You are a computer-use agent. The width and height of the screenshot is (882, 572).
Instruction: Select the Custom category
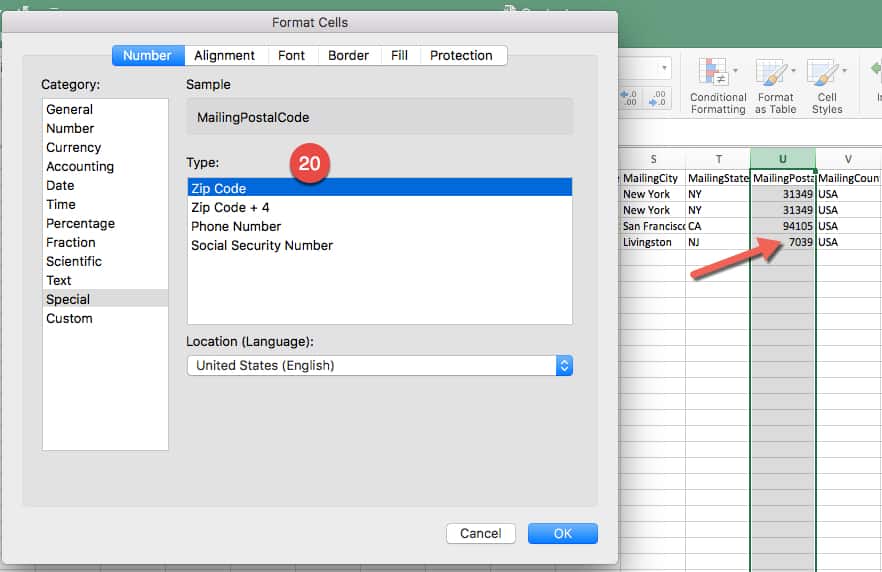(x=69, y=318)
